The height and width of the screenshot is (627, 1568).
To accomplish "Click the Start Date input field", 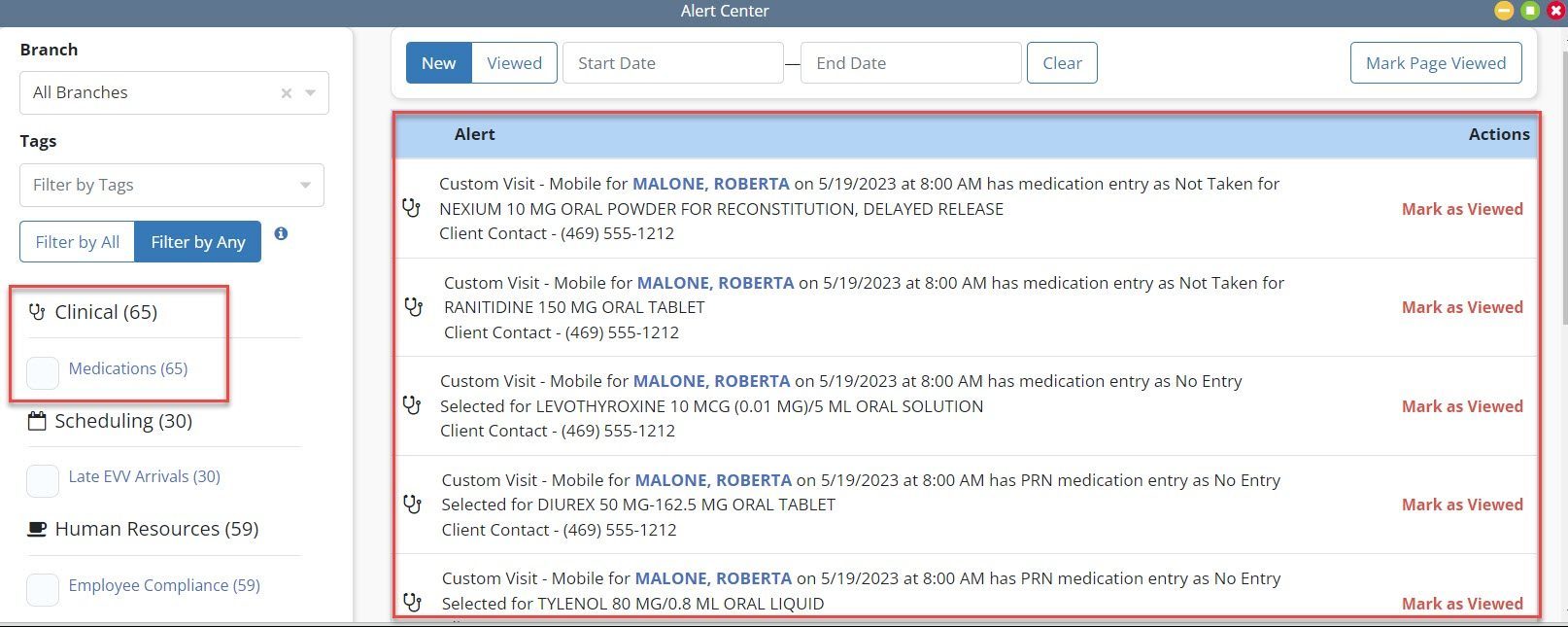I will (x=672, y=63).
